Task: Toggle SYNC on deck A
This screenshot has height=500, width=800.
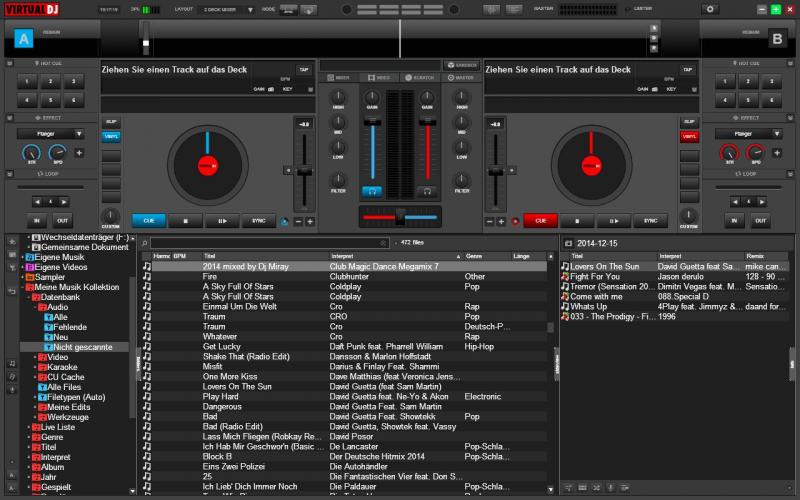Action: click(259, 220)
